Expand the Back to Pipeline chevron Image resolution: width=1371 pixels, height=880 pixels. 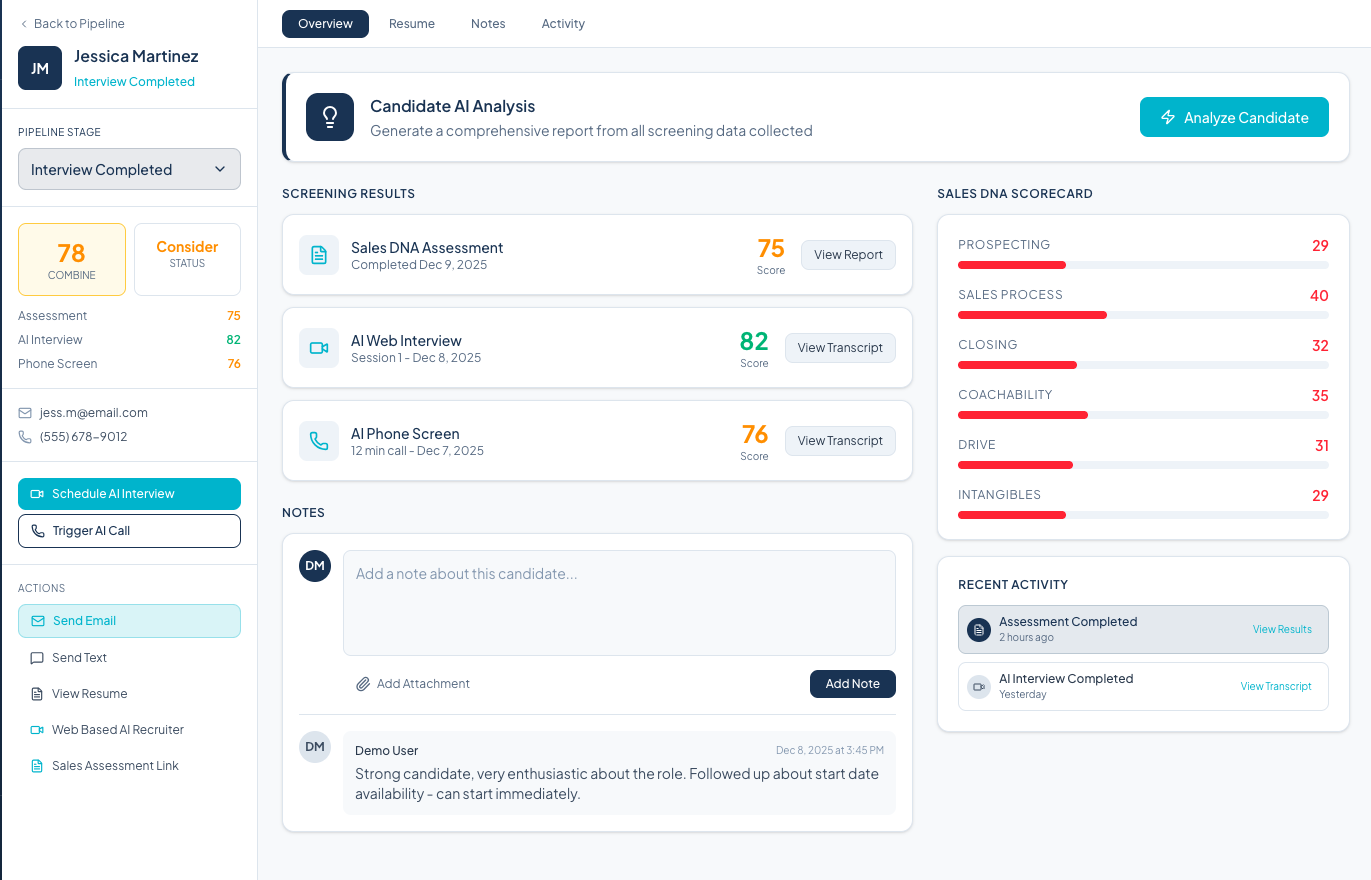23,23
